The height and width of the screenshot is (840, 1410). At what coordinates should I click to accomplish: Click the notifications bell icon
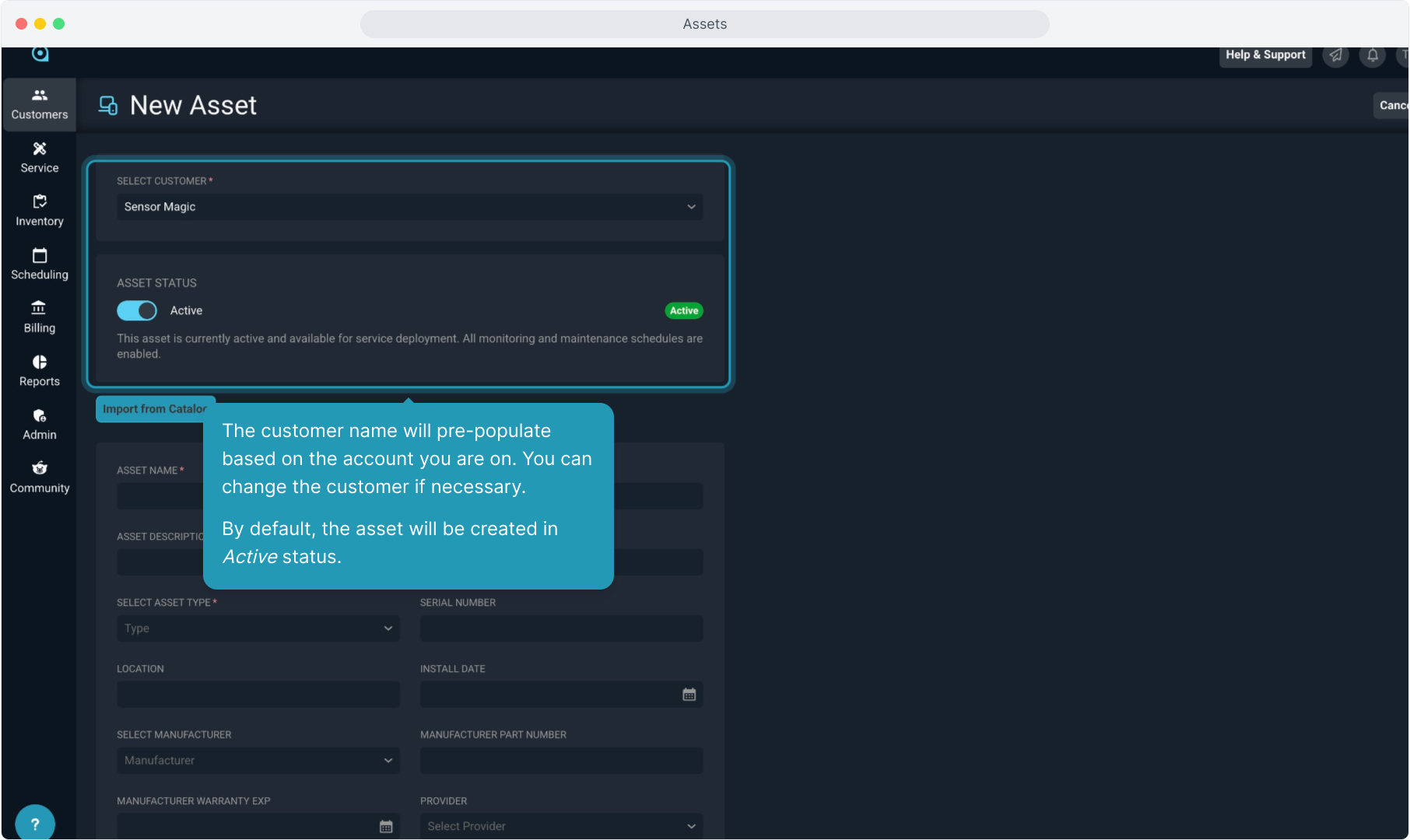click(x=1373, y=55)
